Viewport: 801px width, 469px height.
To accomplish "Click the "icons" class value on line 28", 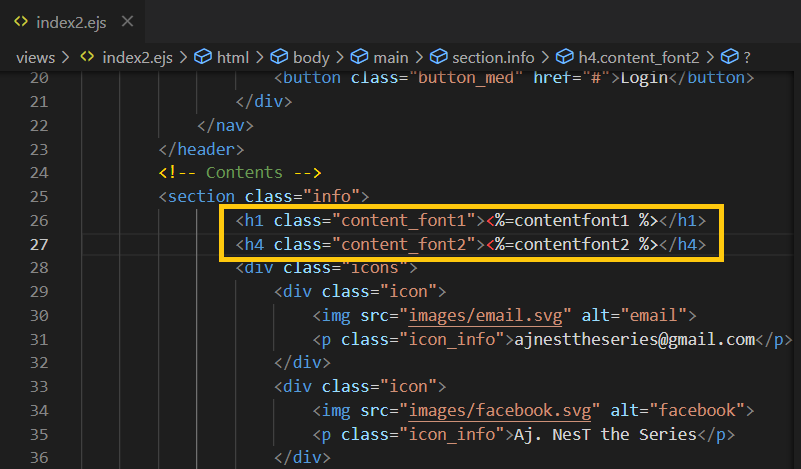I will click(375, 268).
